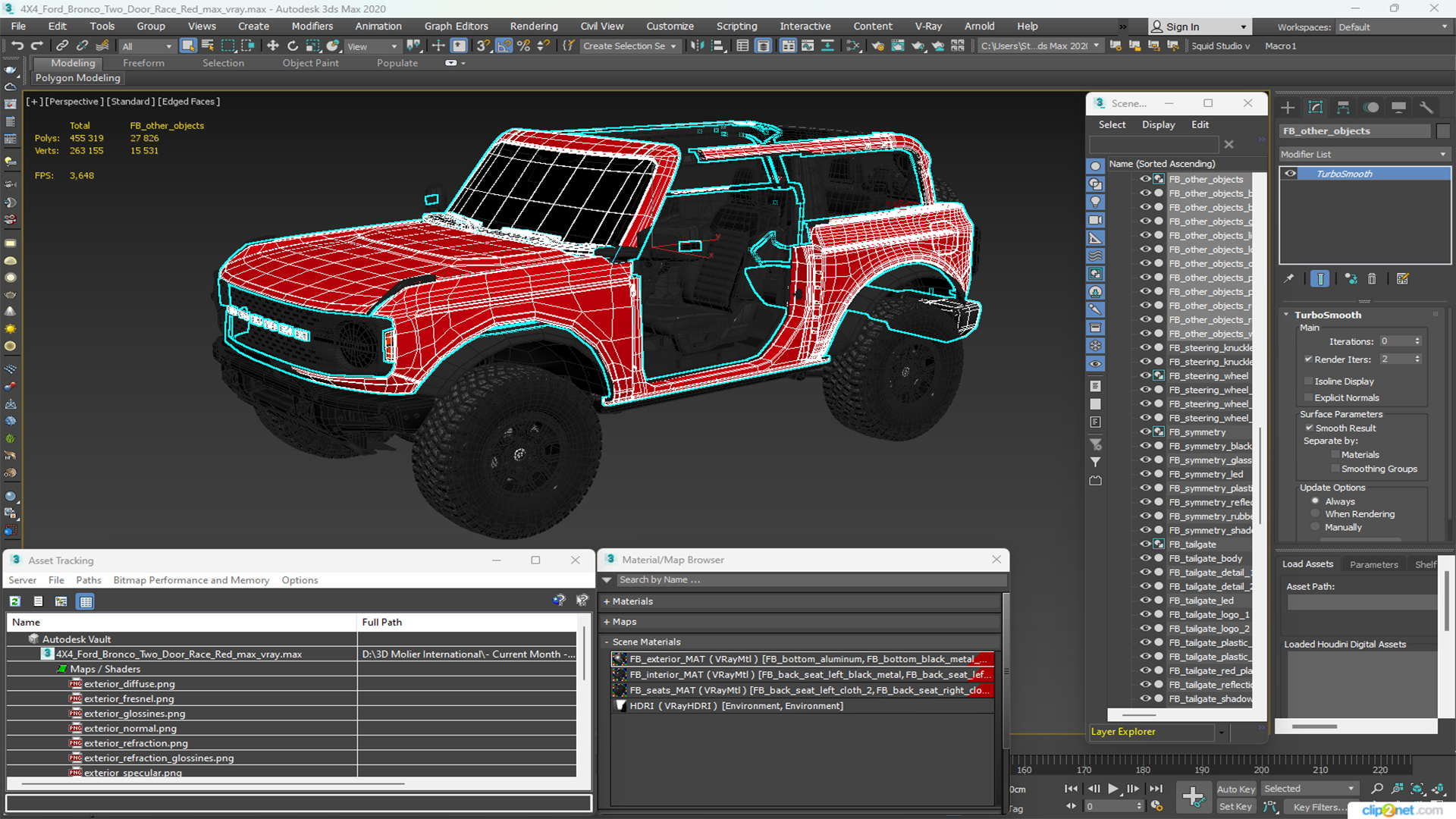
Task: Open the Modifiers menu
Action: coord(312,26)
